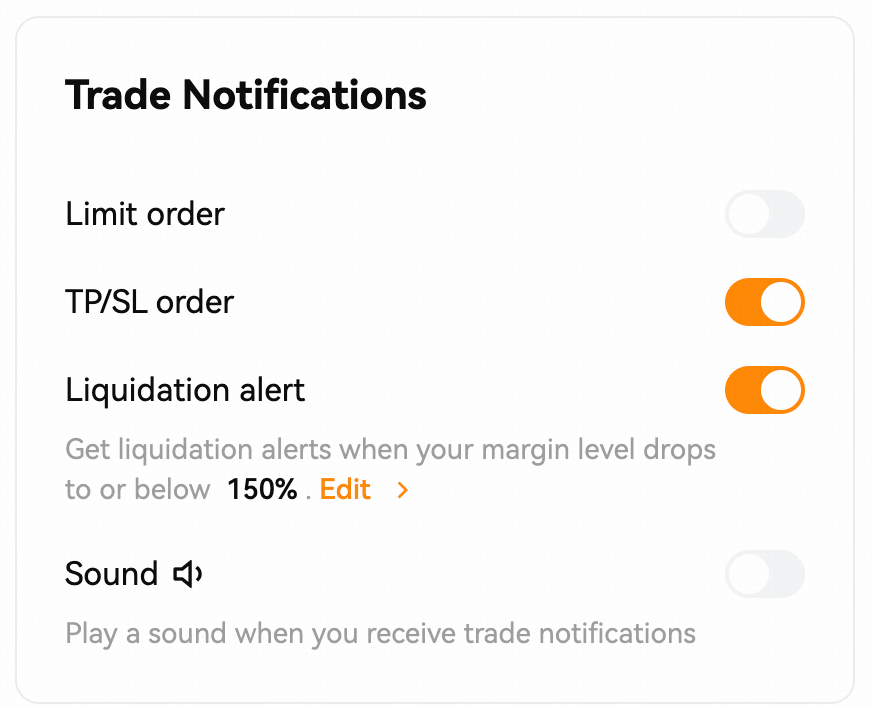Click the orange chevron after Edit
The image size is (873, 708).
(x=403, y=490)
